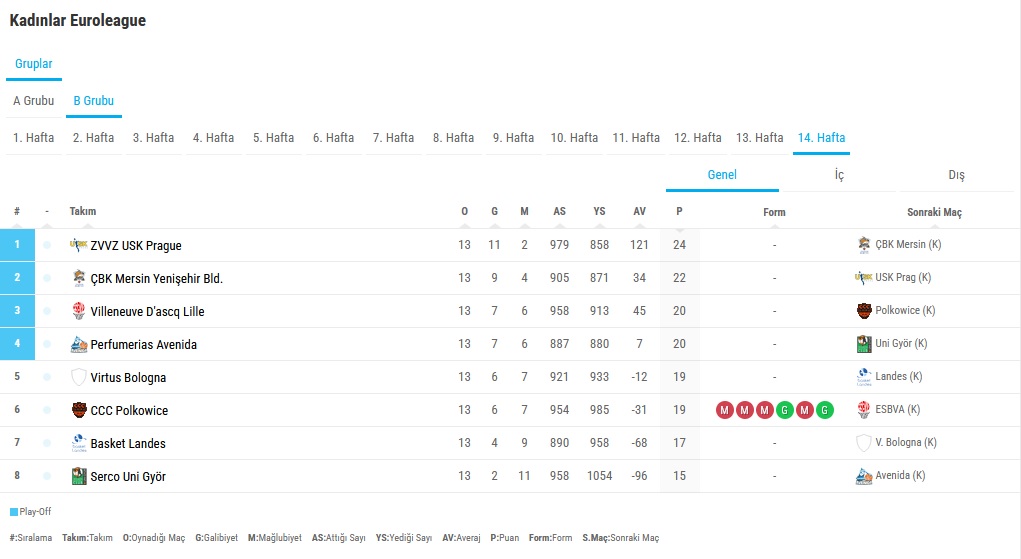Click the ÇBK Mersin Yenişehir Bld. logo
The width and height of the screenshot is (1021, 559).
[79, 278]
